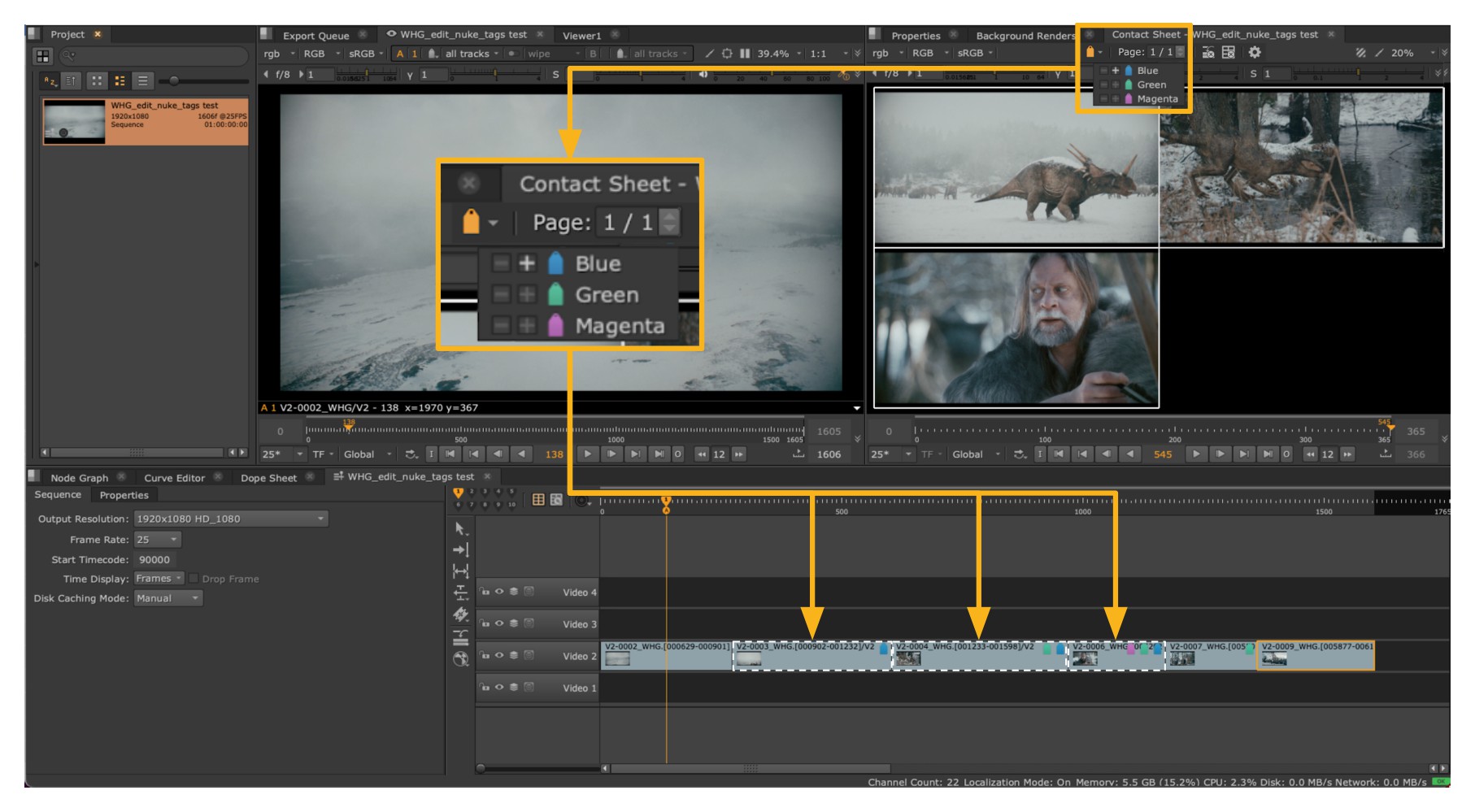Toggle lock on Video 2 track

[485, 656]
